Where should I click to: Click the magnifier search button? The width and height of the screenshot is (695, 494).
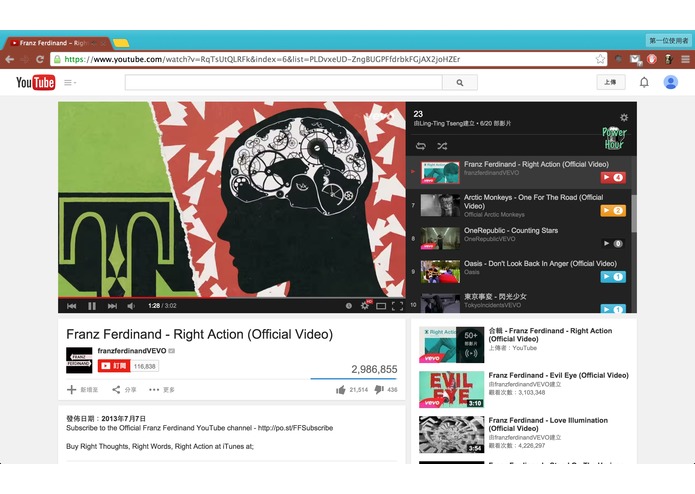[x=460, y=82]
